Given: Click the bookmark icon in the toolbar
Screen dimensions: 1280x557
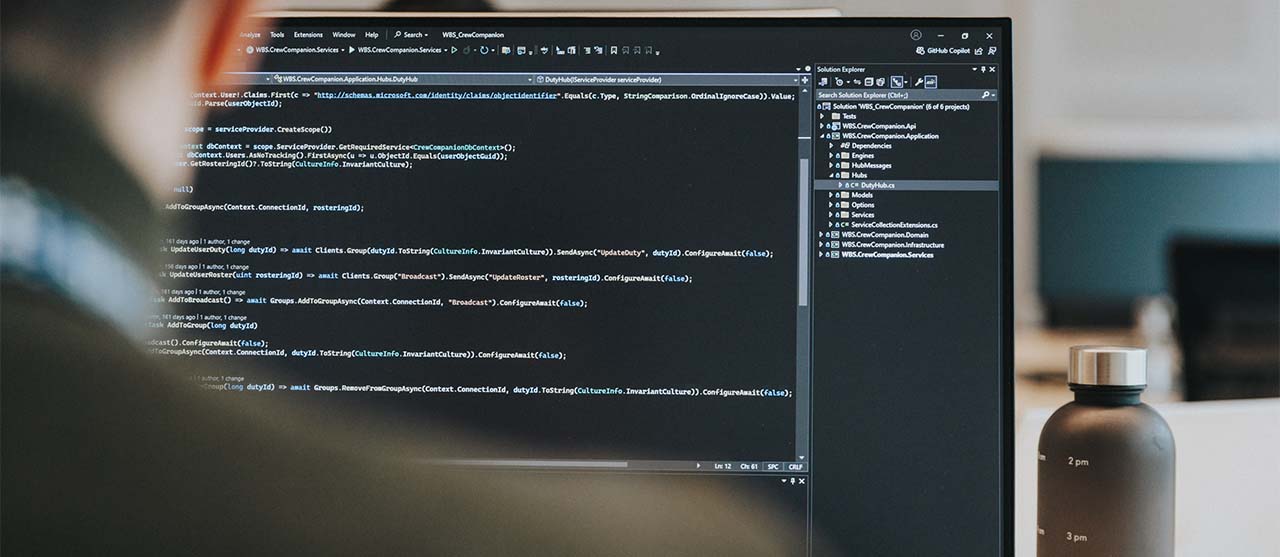Looking at the screenshot, I should pyautogui.click(x=613, y=50).
